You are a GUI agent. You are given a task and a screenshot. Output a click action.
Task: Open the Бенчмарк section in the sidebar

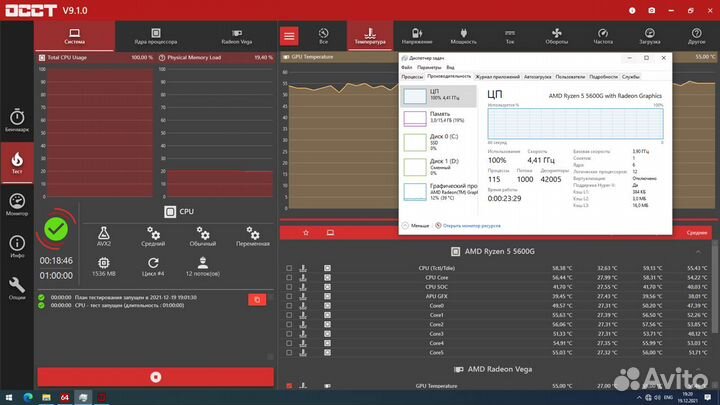point(17,121)
